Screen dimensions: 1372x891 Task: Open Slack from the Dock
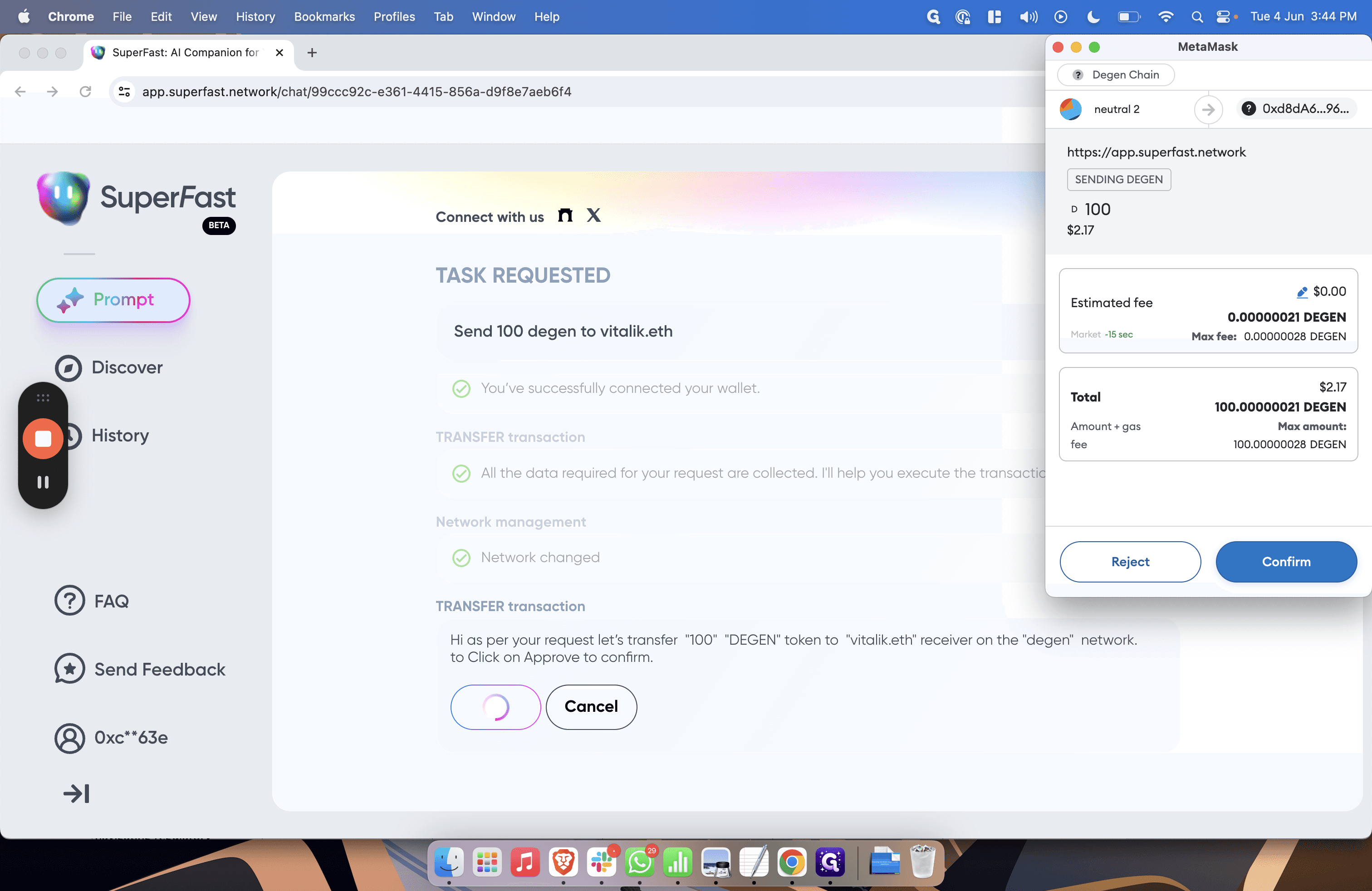tap(601, 862)
